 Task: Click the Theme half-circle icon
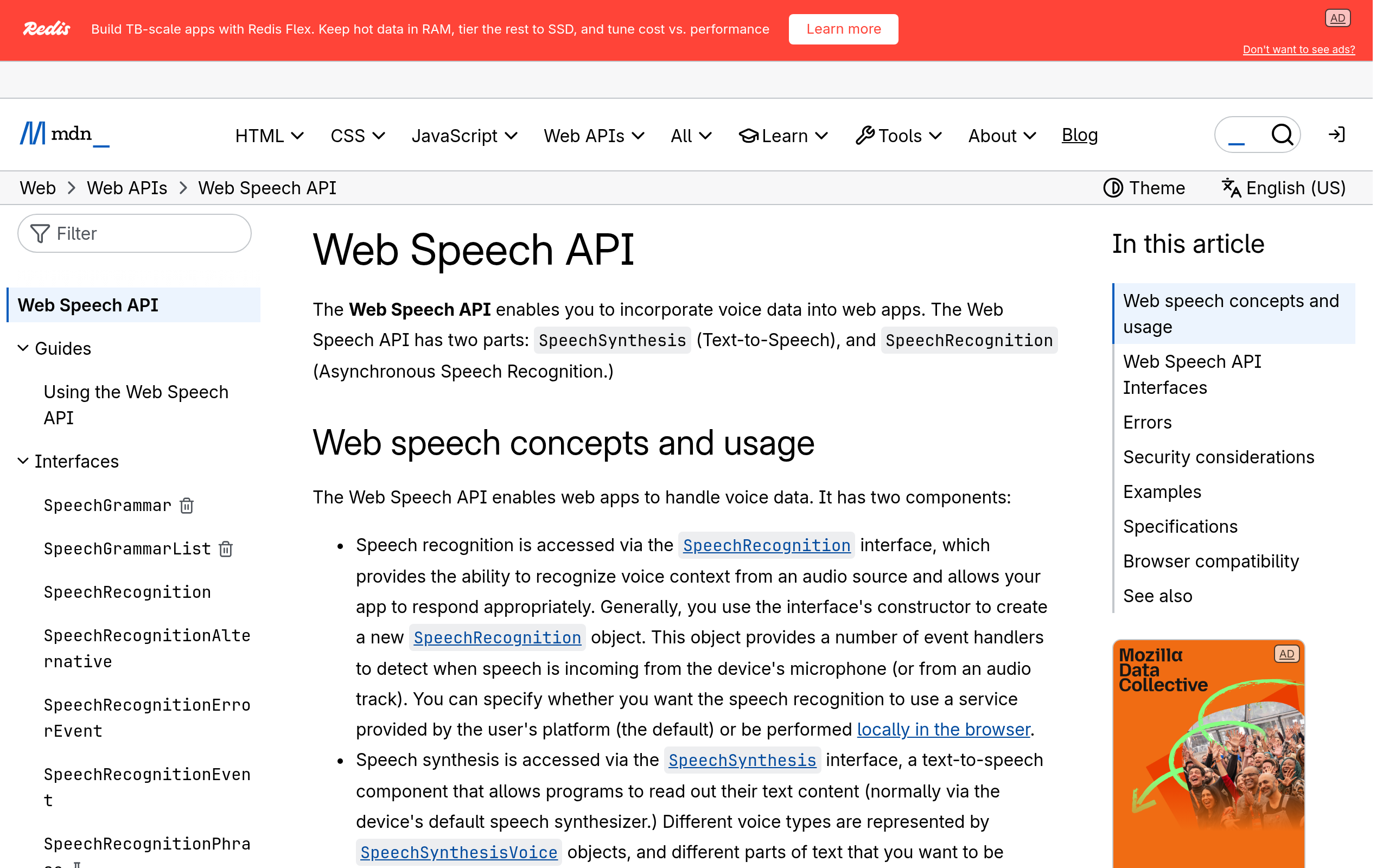(1113, 188)
